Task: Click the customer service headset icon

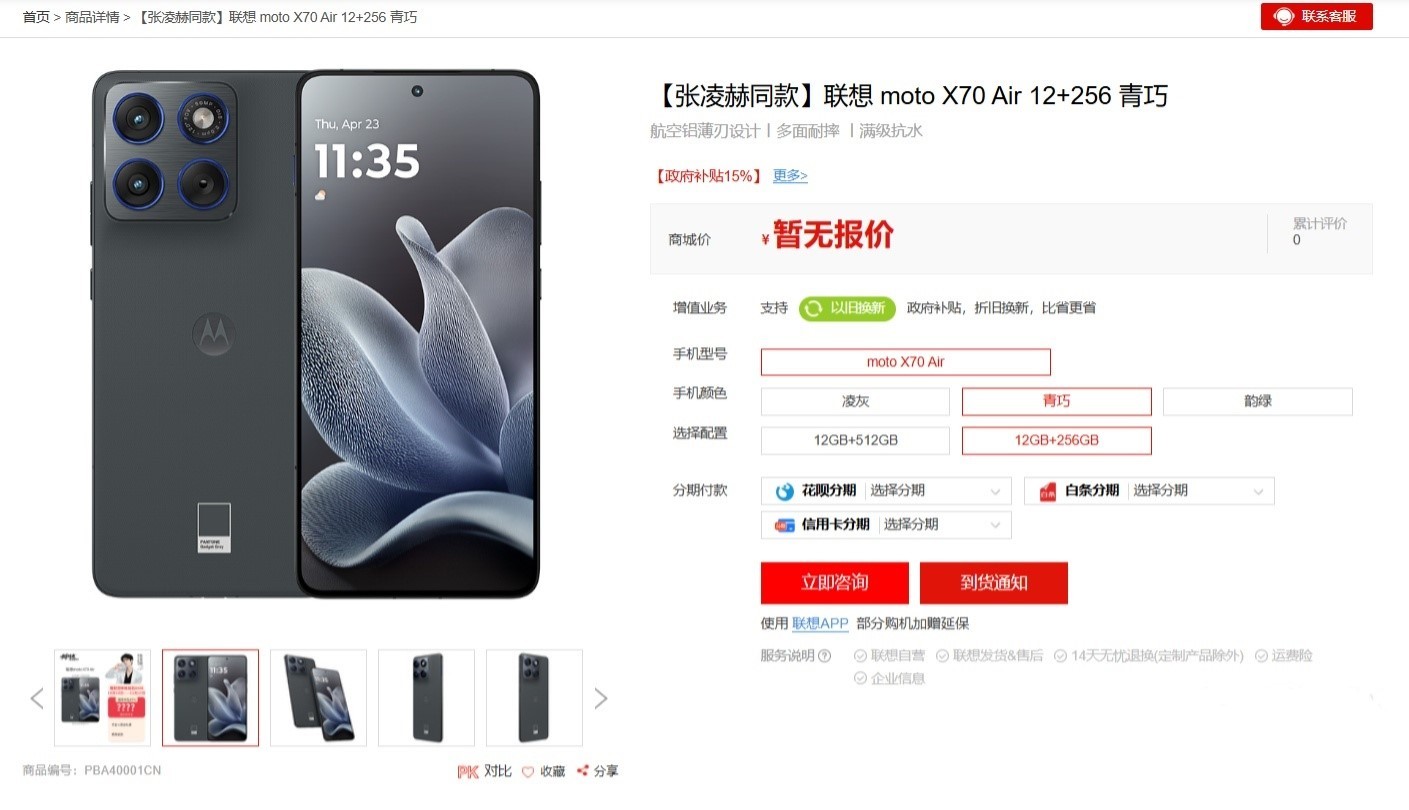Action: click(1284, 17)
